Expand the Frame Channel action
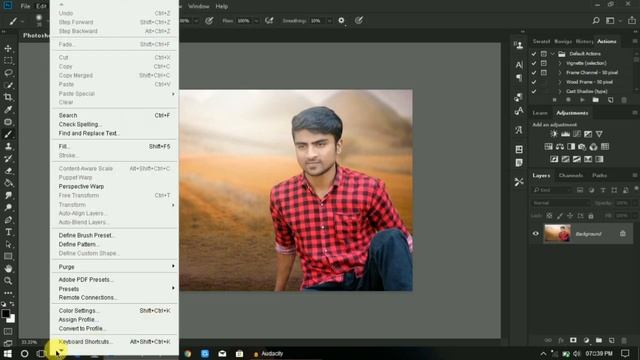This screenshot has width=640, height=360. pyautogui.click(x=560, y=73)
